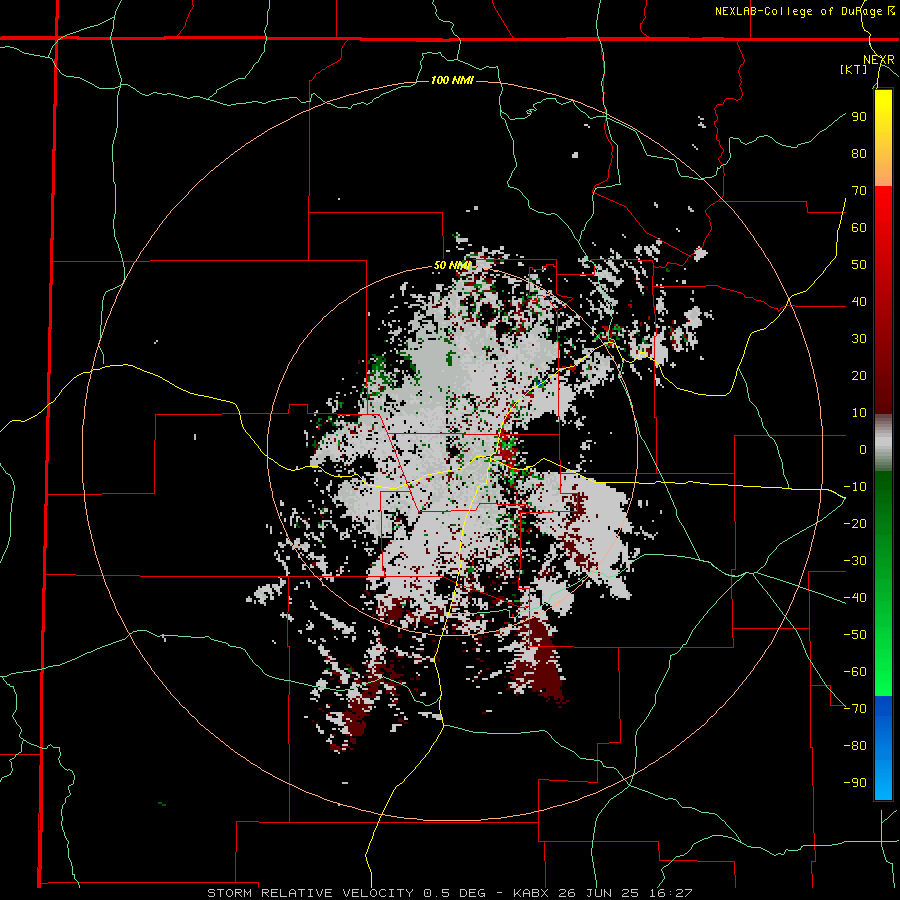Click the 'KABX 26 JUN 25 16:27' timestamp
This screenshot has width=900, height=900.
603,893
